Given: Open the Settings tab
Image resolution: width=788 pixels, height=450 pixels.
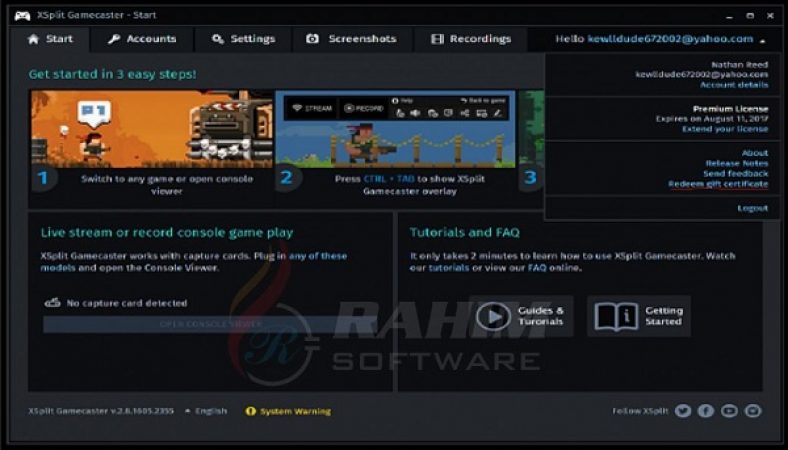Looking at the screenshot, I should pos(243,39).
